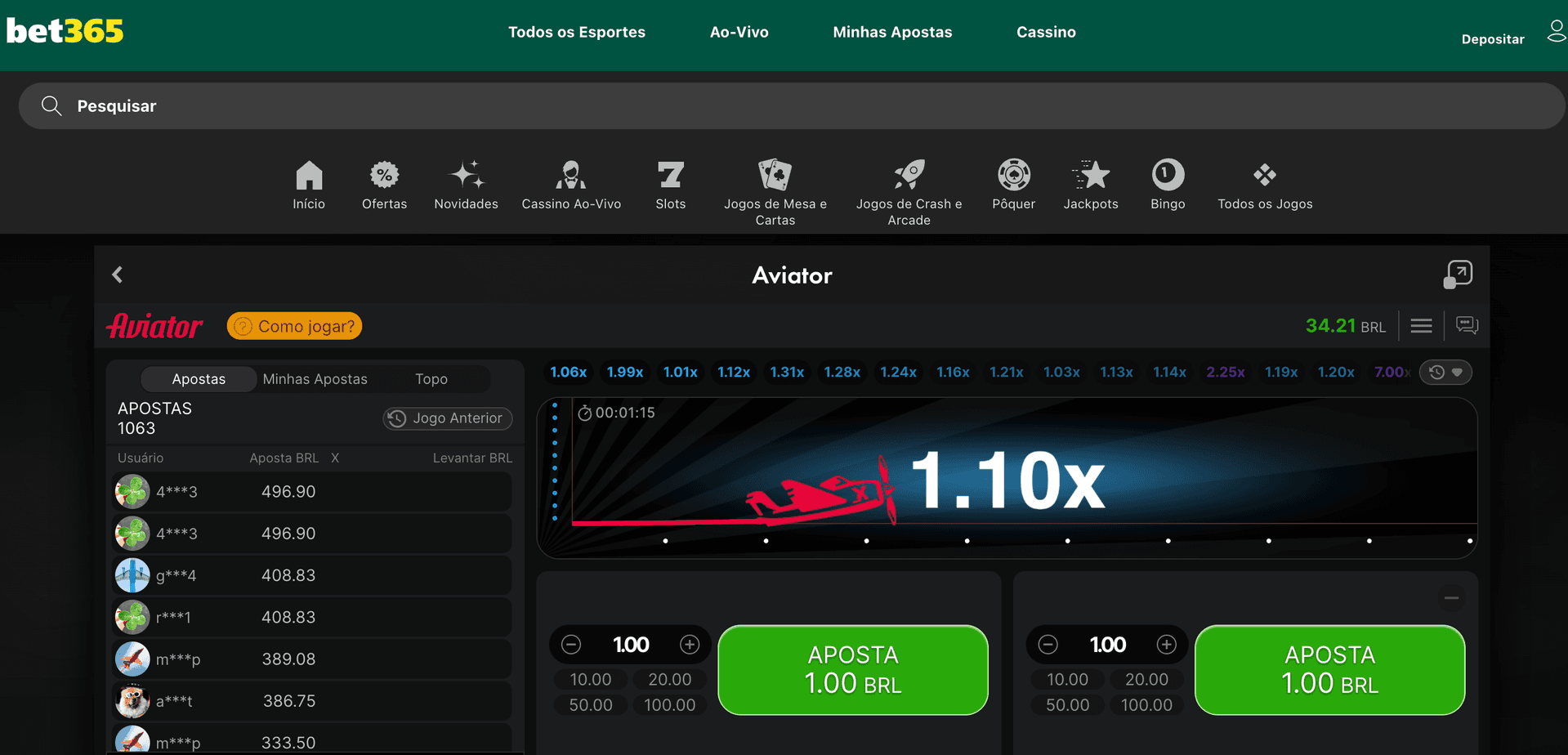
Task: Open the Aviator hamburger menu
Action: pyautogui.click(x=1421, y=326)
